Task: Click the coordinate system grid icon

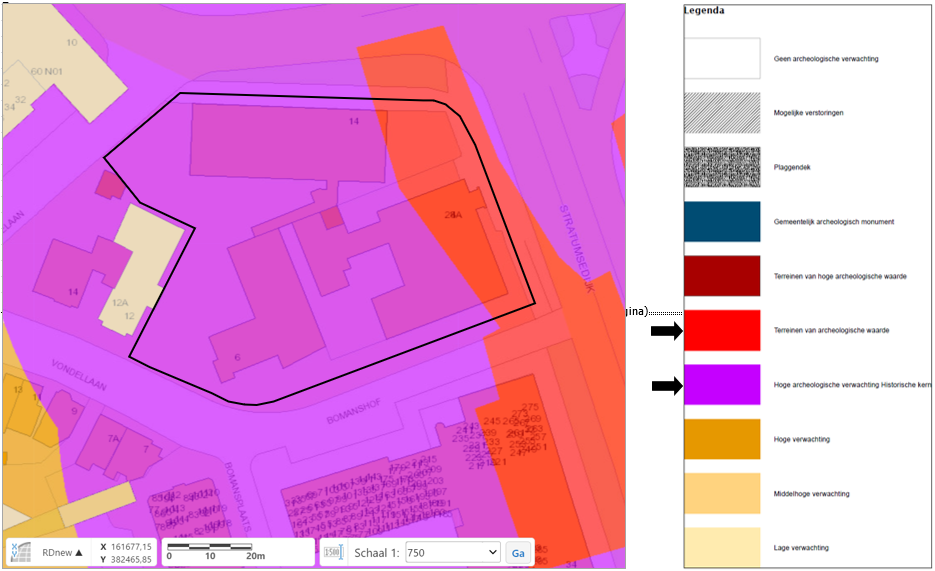Action: [x=23, y=553]
